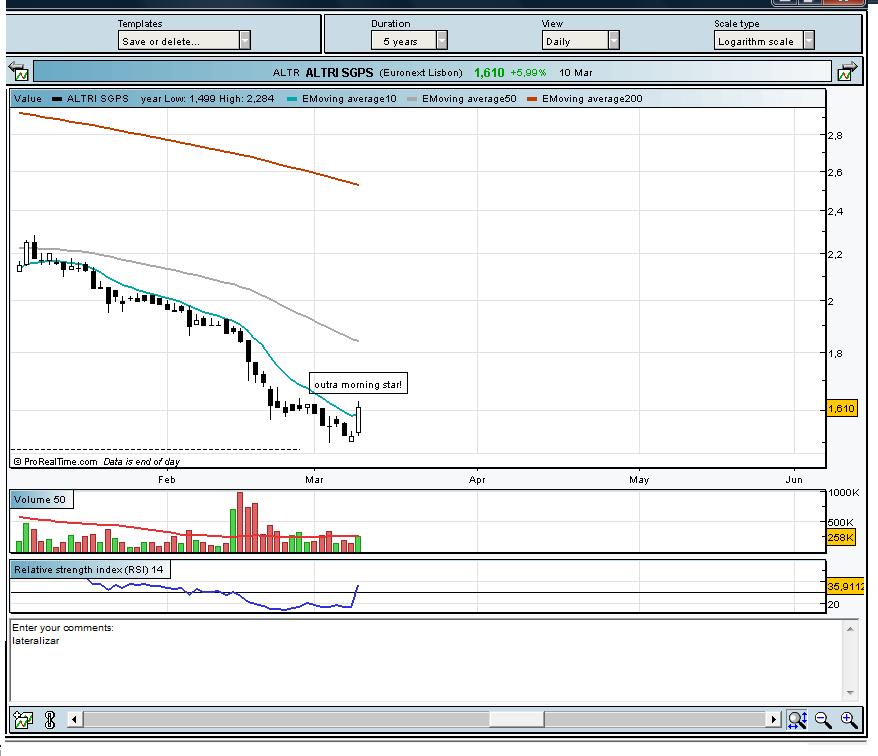This screenshot has width=878, height=756.
Task: Click the EMoving average10 teal swatch
Action: pyautogui.click(x=292, y=99)
